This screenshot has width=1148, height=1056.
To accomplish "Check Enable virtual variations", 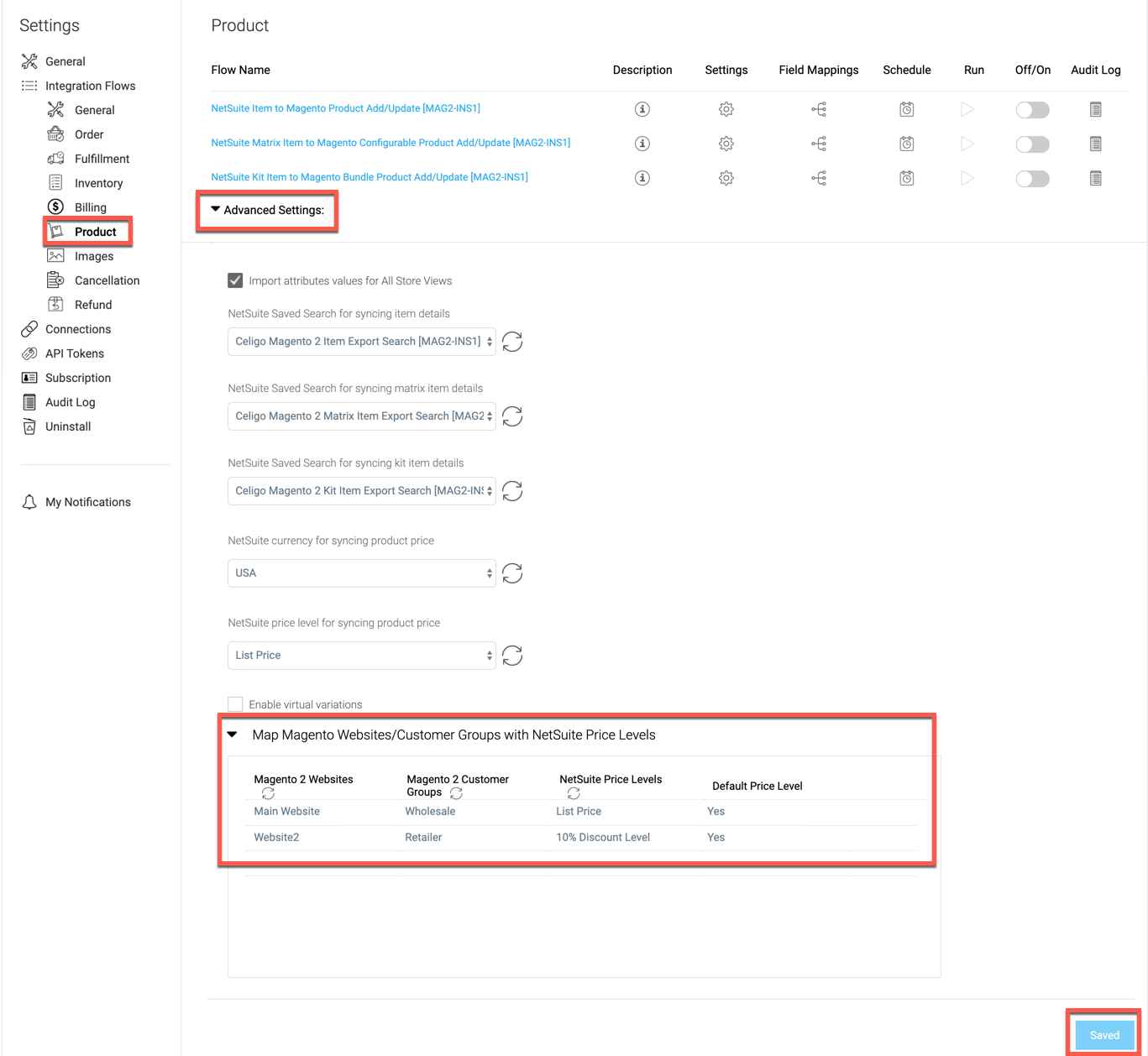I will (x=235, y=704).
